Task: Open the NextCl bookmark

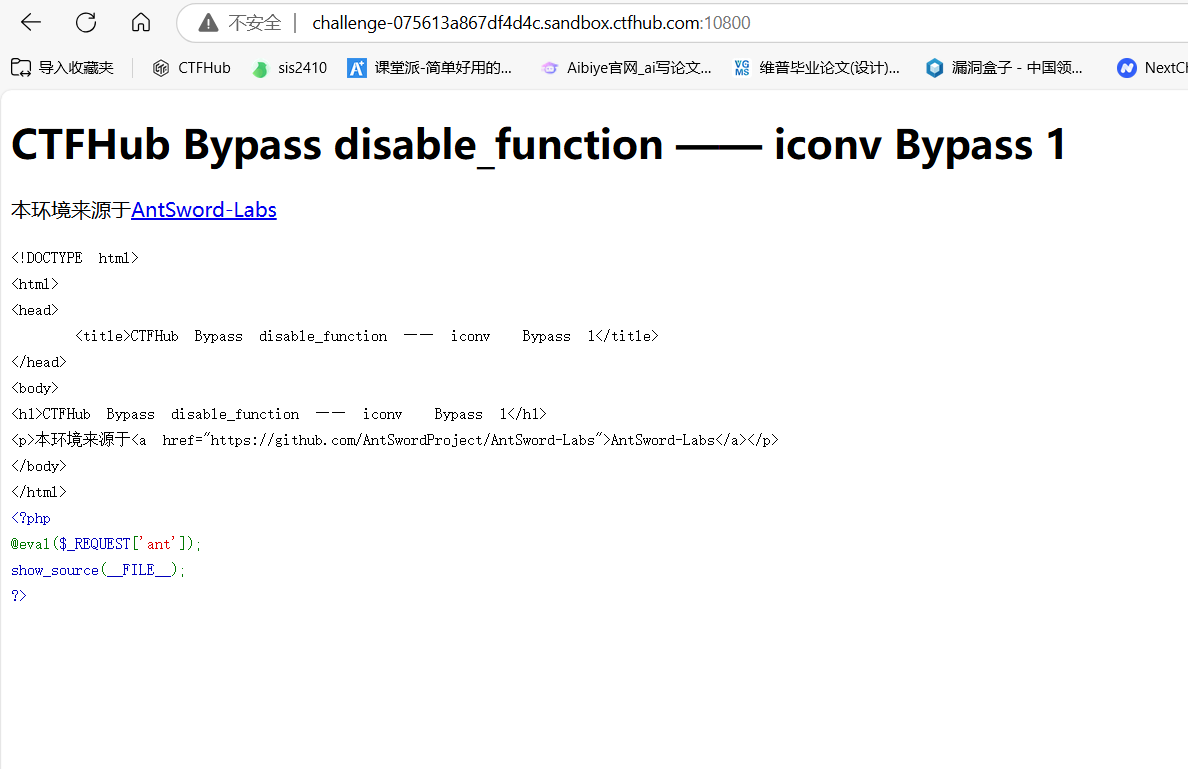Action: 1152,68
